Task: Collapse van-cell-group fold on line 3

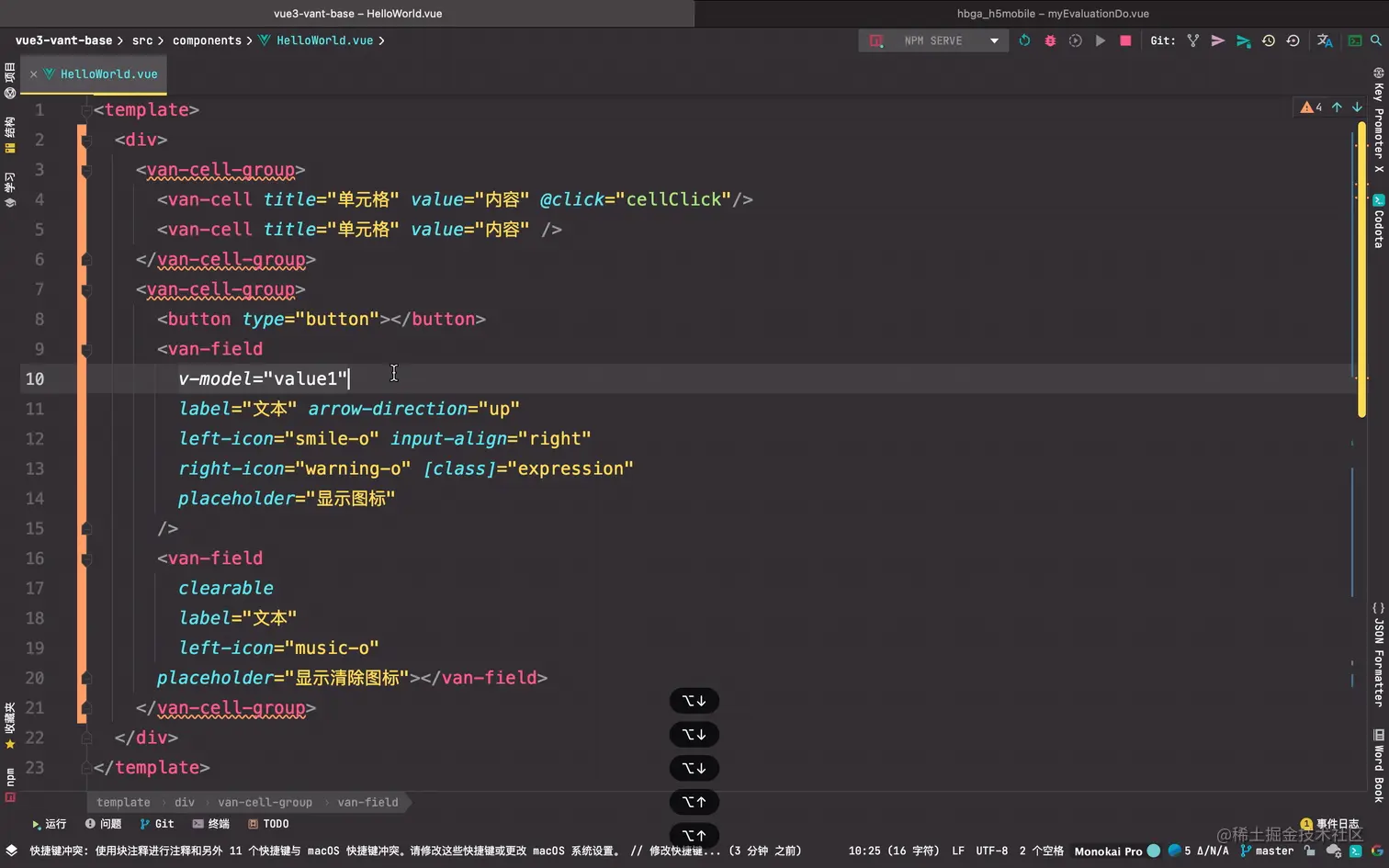Action: pos(86,170)
